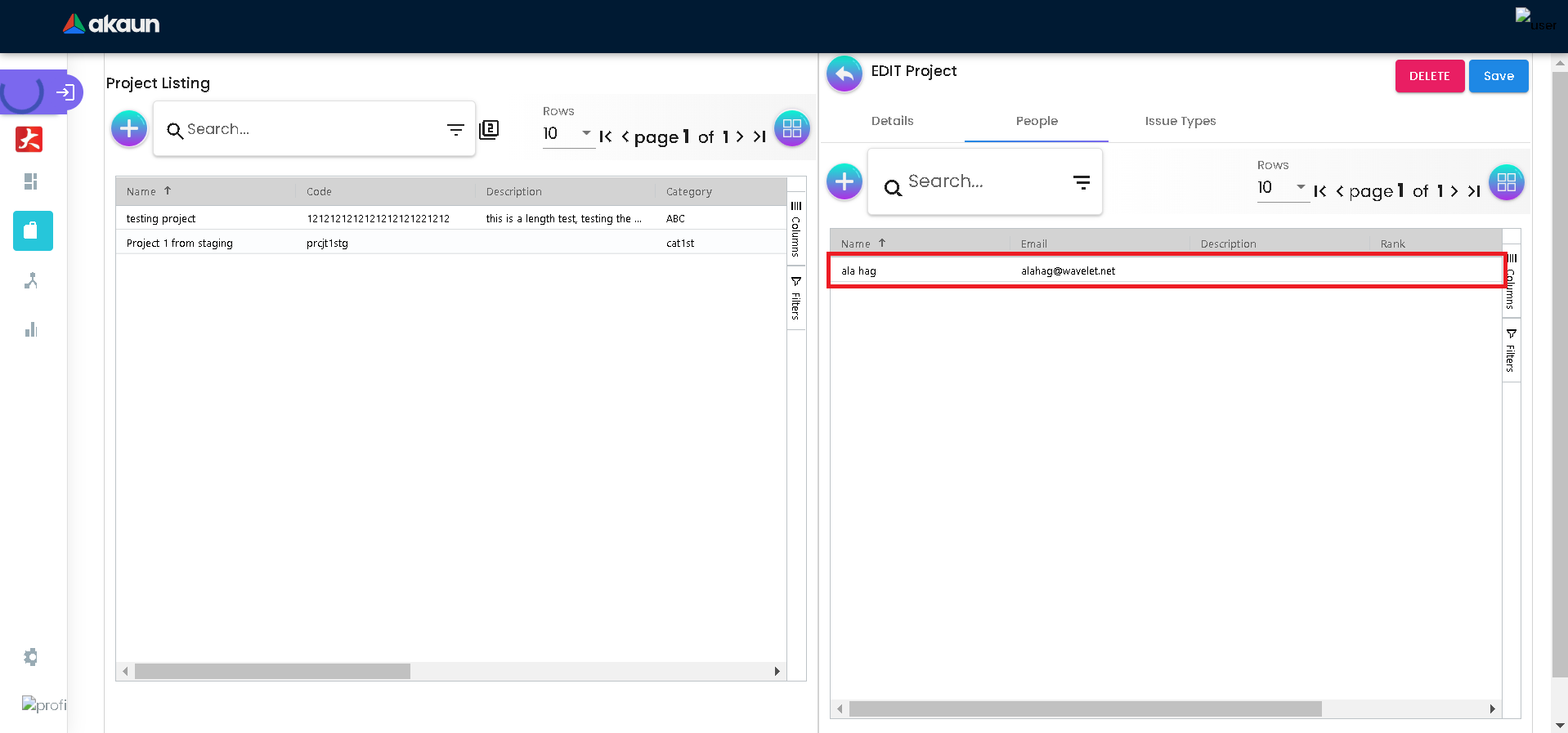Open Project Listing search filter options

tap(455, 129)
